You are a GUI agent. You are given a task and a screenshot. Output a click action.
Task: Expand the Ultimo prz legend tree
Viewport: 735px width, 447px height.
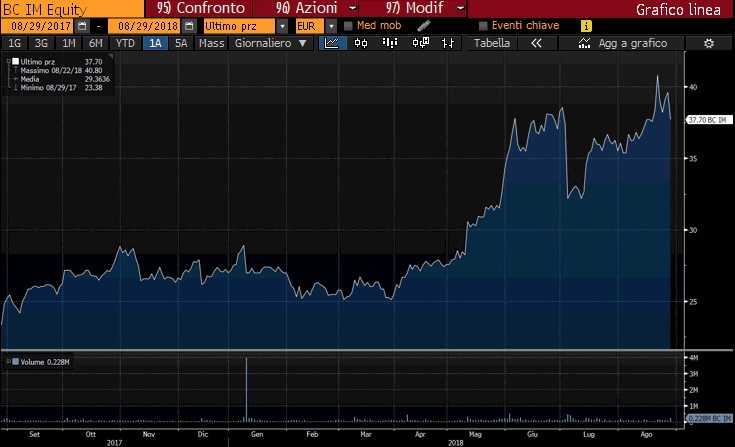pos(8,61)
